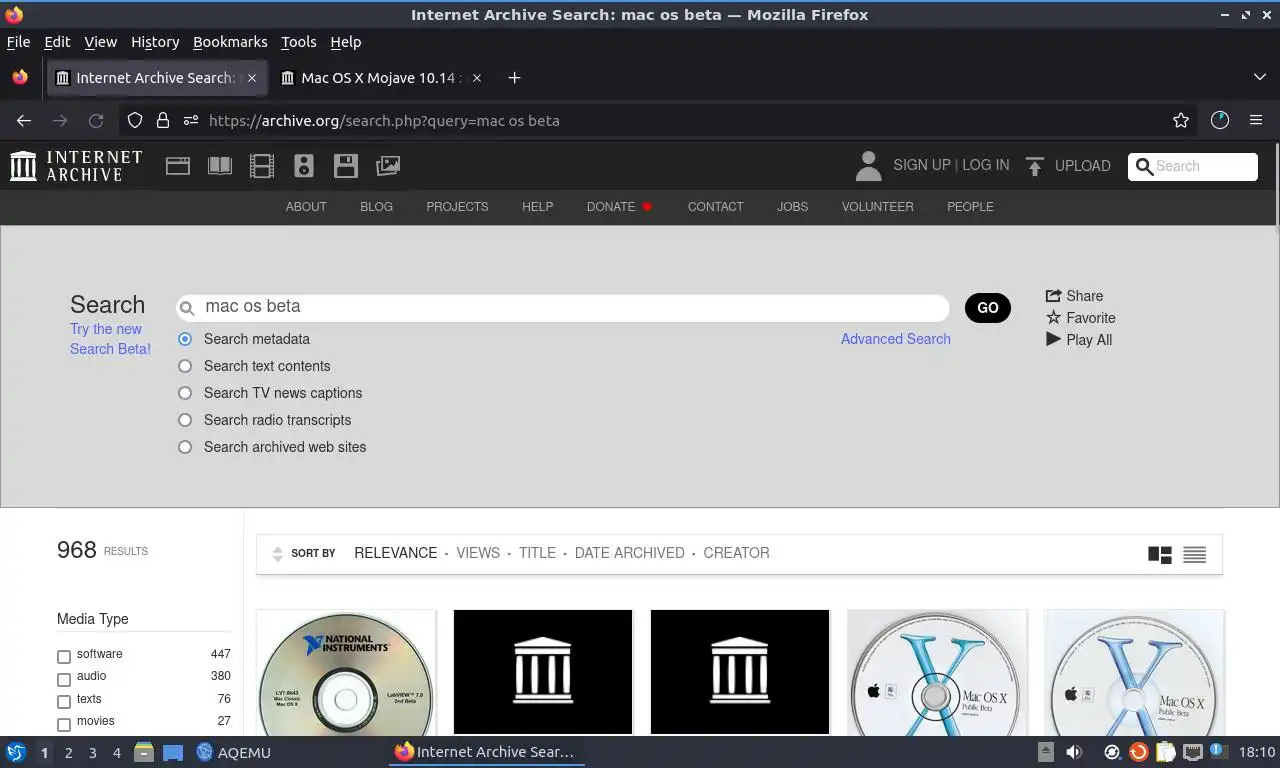
Task: Try the new Search Beta link
Action: (110, 339)
